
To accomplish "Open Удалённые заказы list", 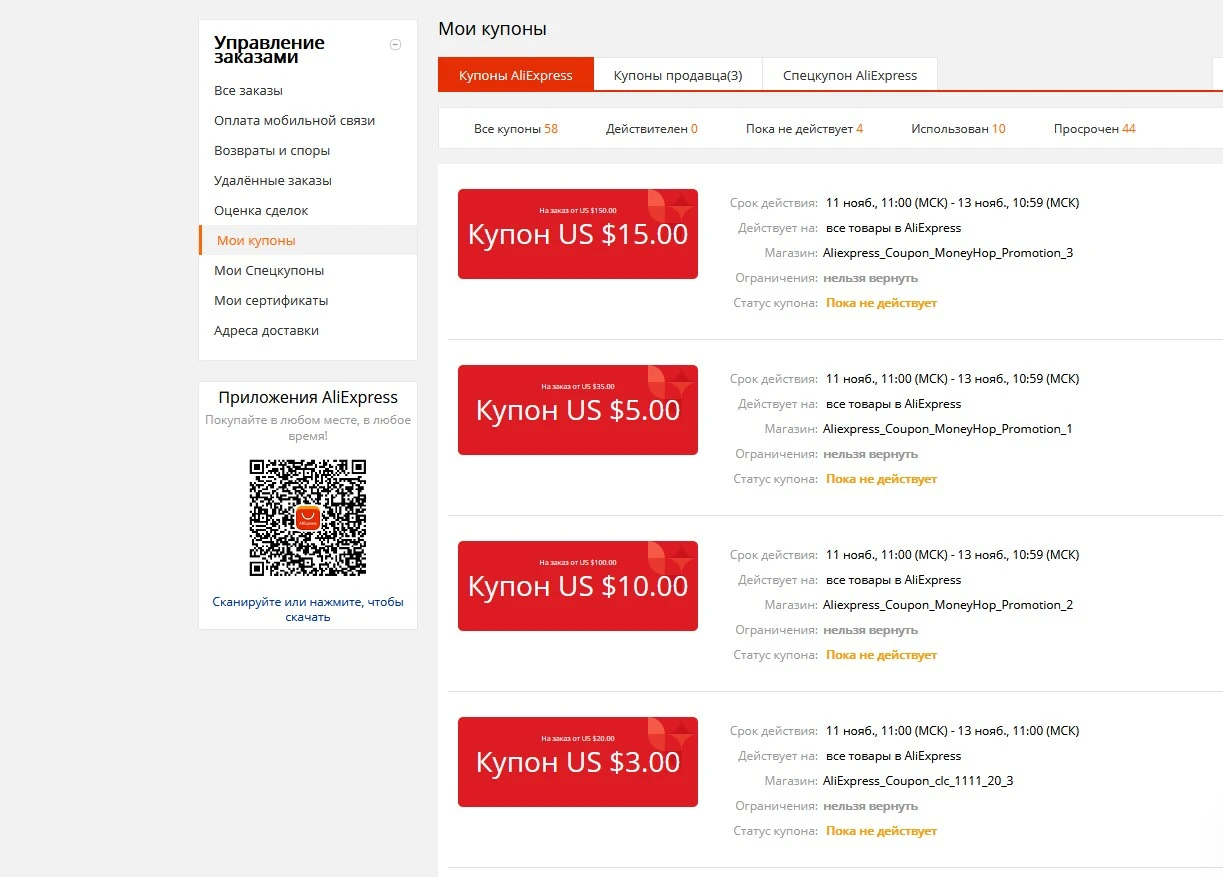I will coord(273,181).
